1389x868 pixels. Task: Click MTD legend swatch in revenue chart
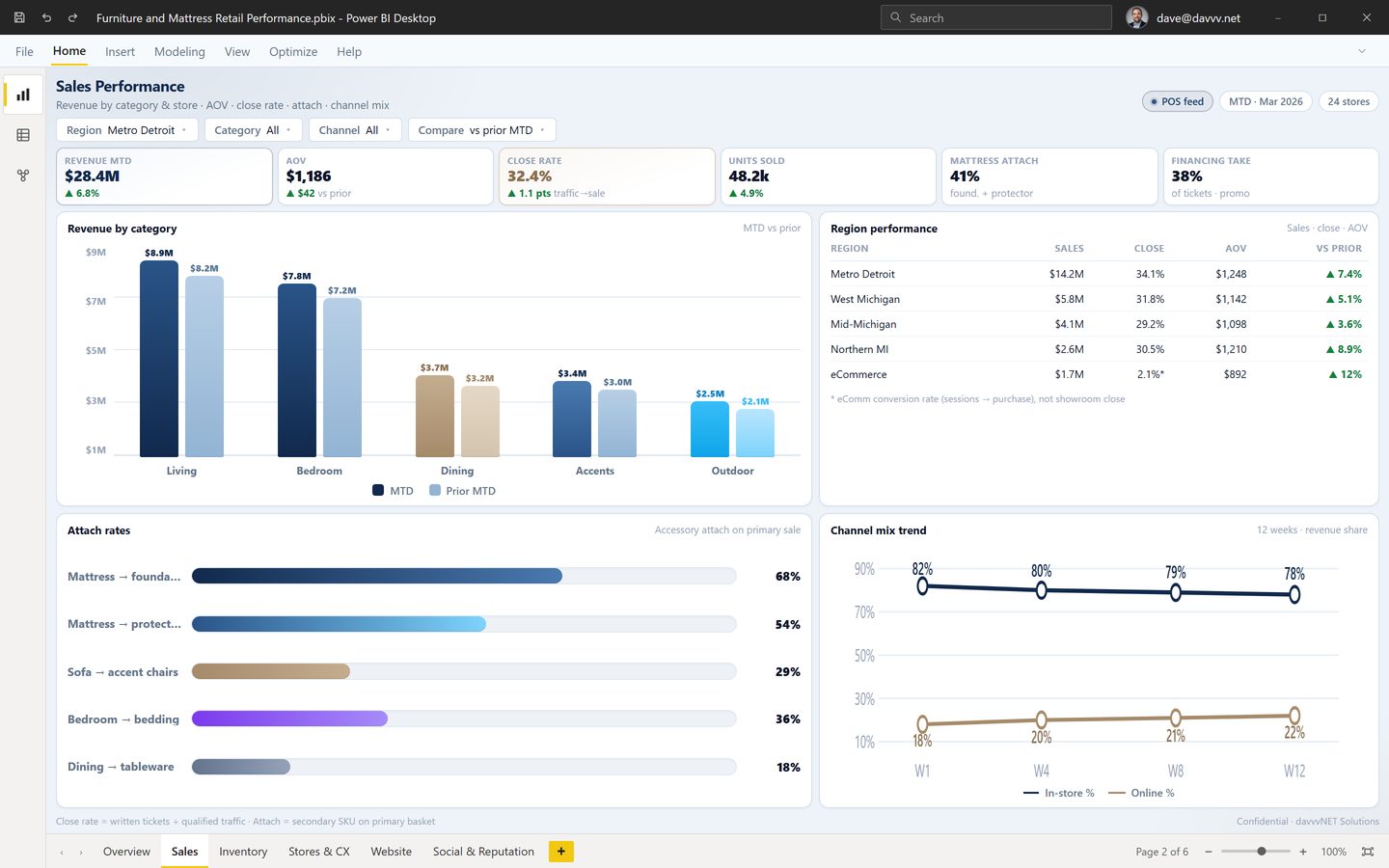coord(378,490)
